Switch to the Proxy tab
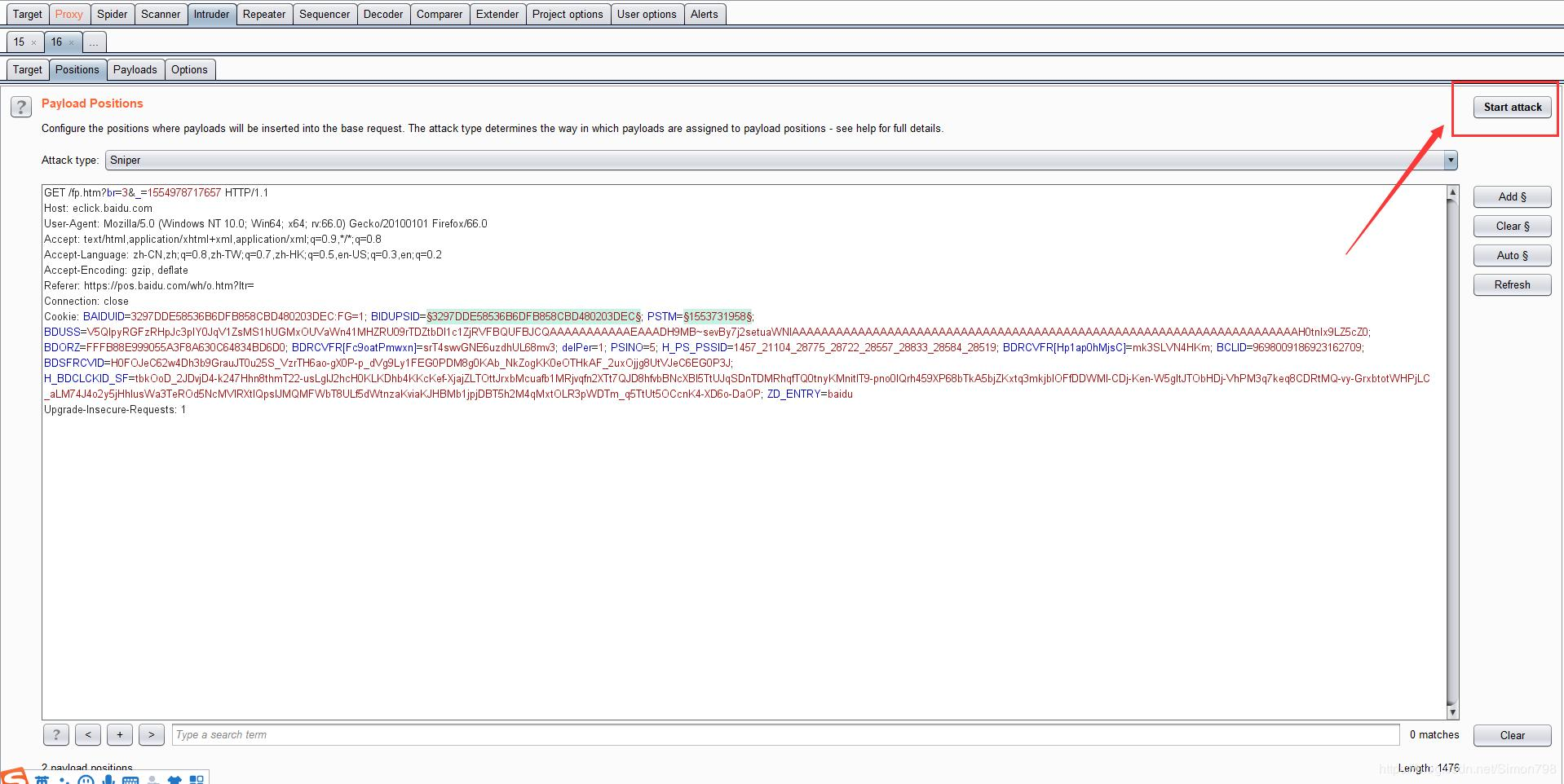Viewport: 1564px width, 784px height. [x=69, y=14]
